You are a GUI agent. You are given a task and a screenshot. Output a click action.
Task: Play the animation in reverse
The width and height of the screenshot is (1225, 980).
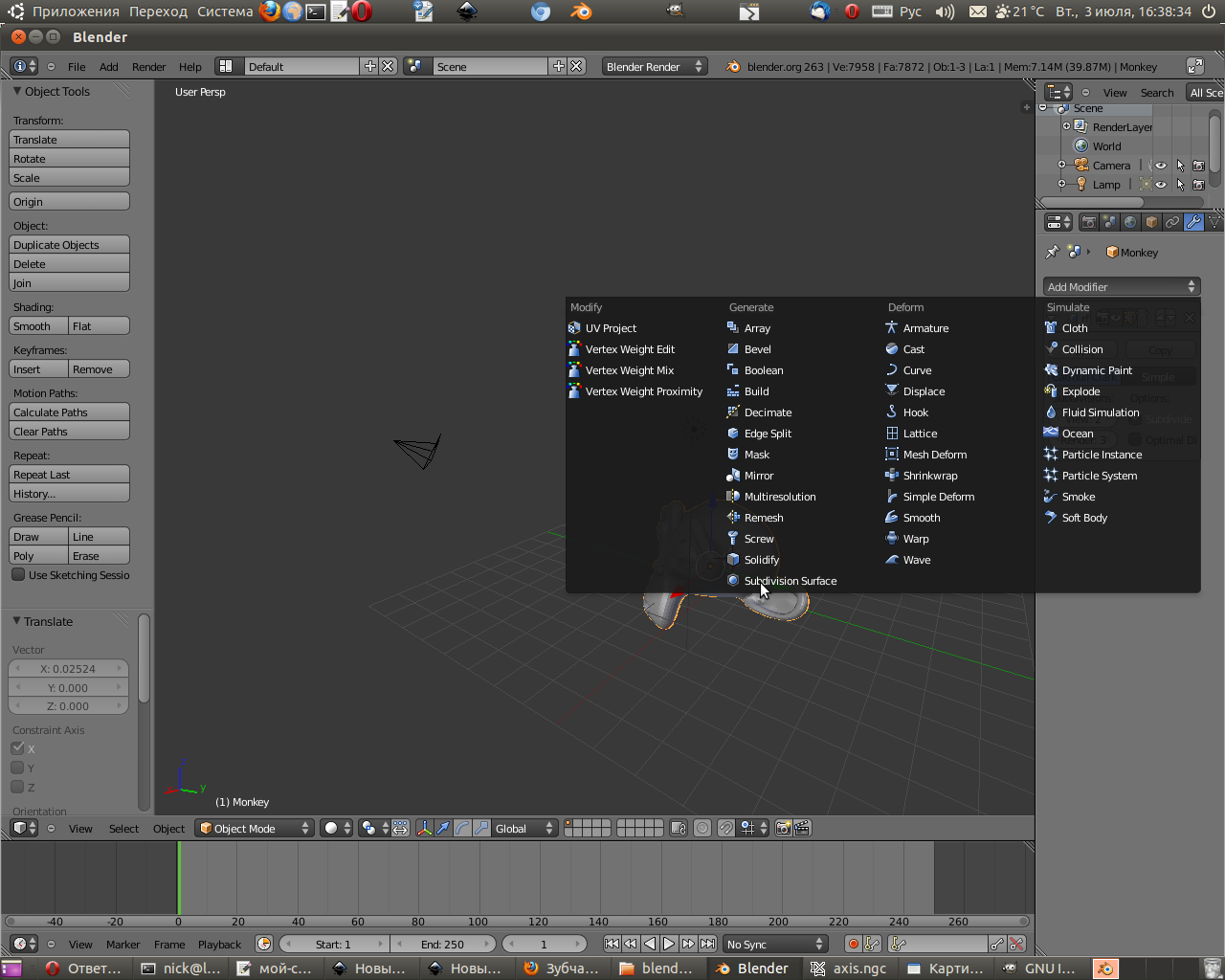tap(650, 944)
